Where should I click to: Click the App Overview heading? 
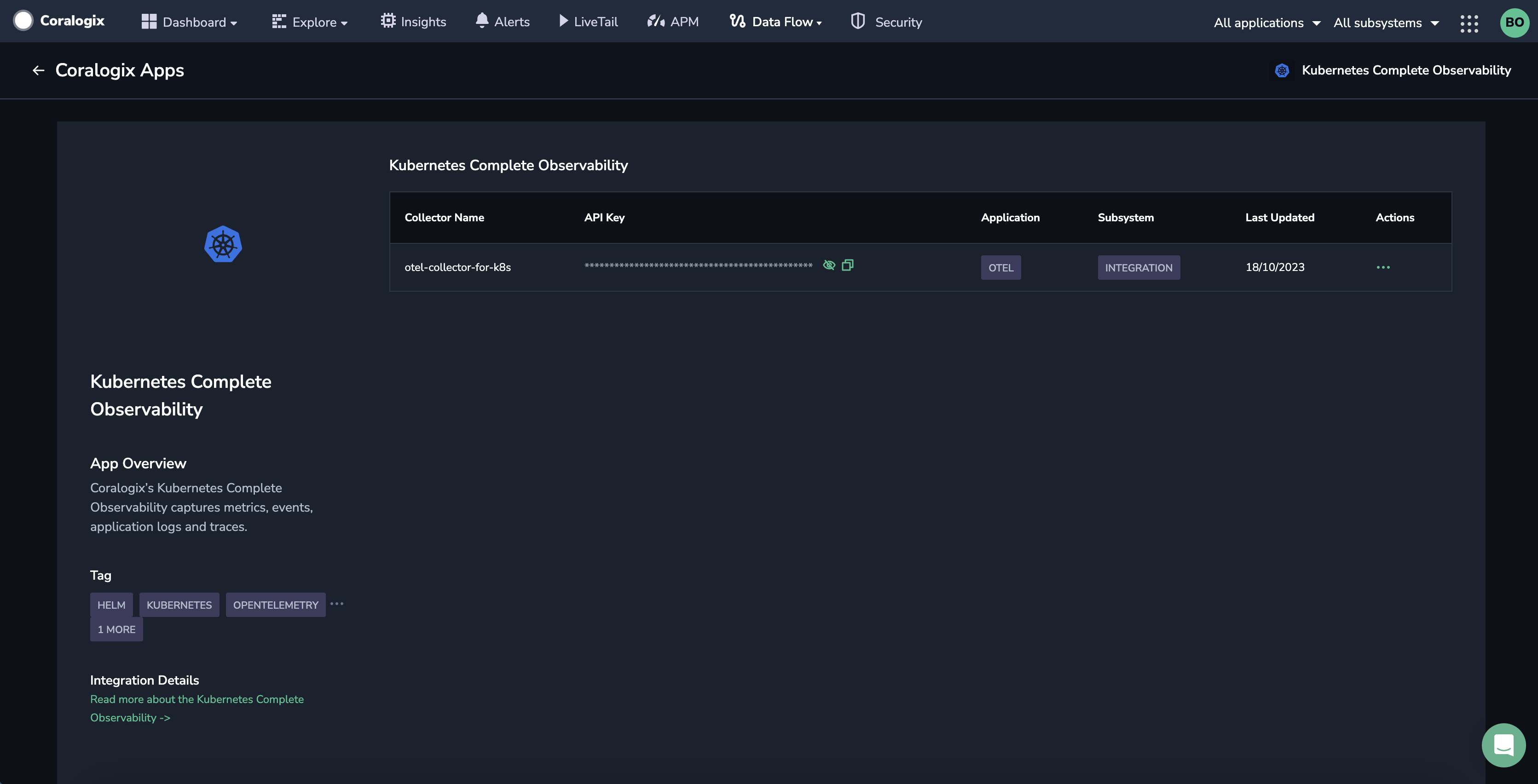coord(138,463)
